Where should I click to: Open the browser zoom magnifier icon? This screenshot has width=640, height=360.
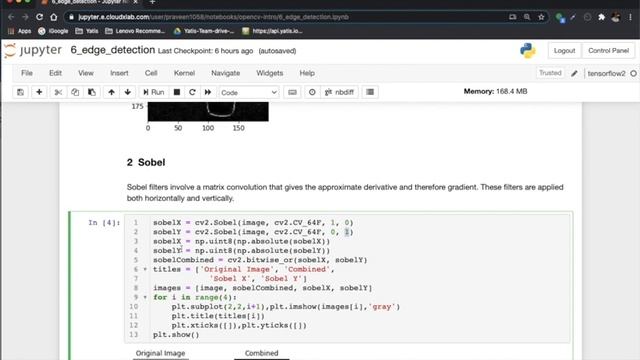click(527, 17)
